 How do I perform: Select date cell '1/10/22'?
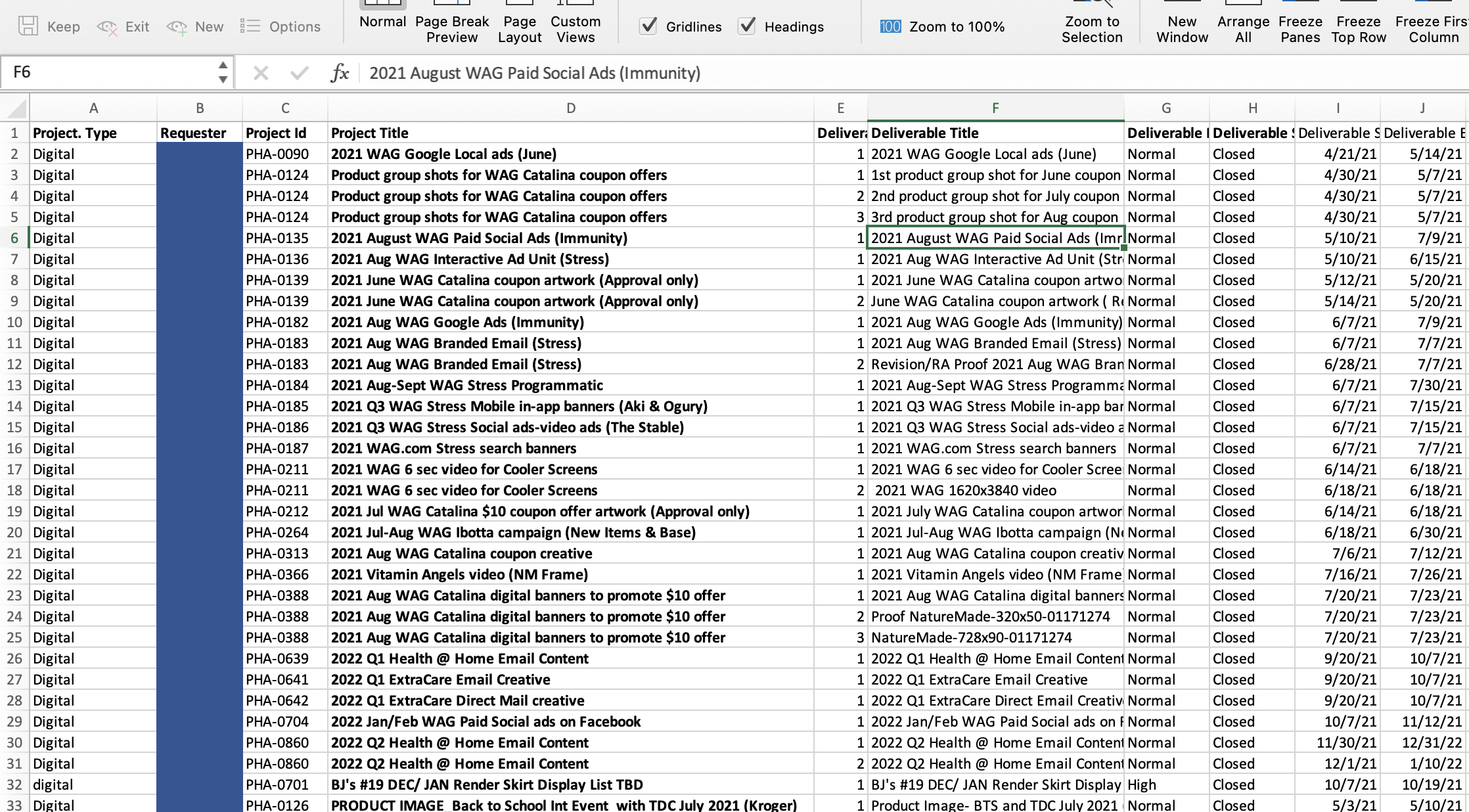point(1423,763)
